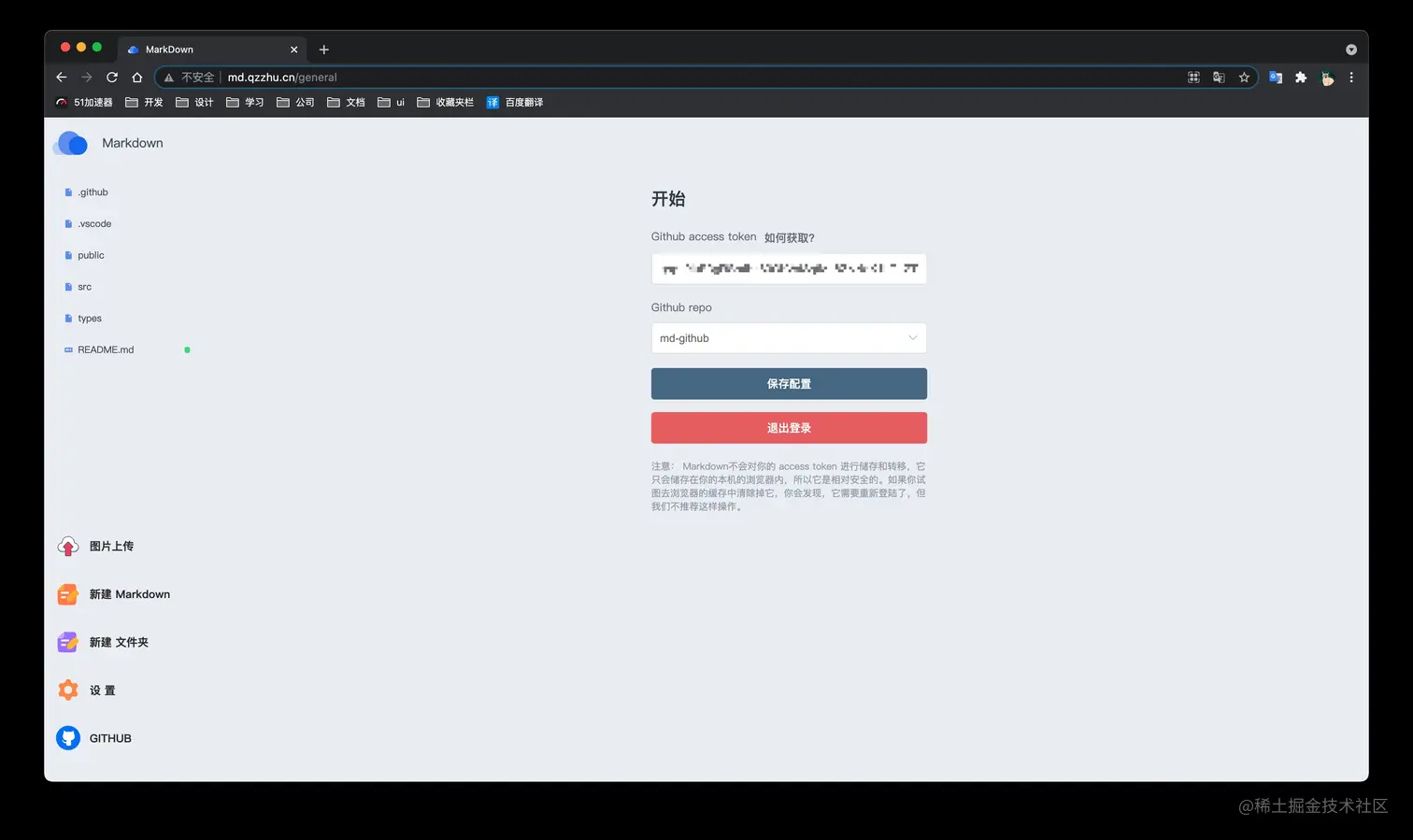Open the public folder in sidebar

(91, 255)
